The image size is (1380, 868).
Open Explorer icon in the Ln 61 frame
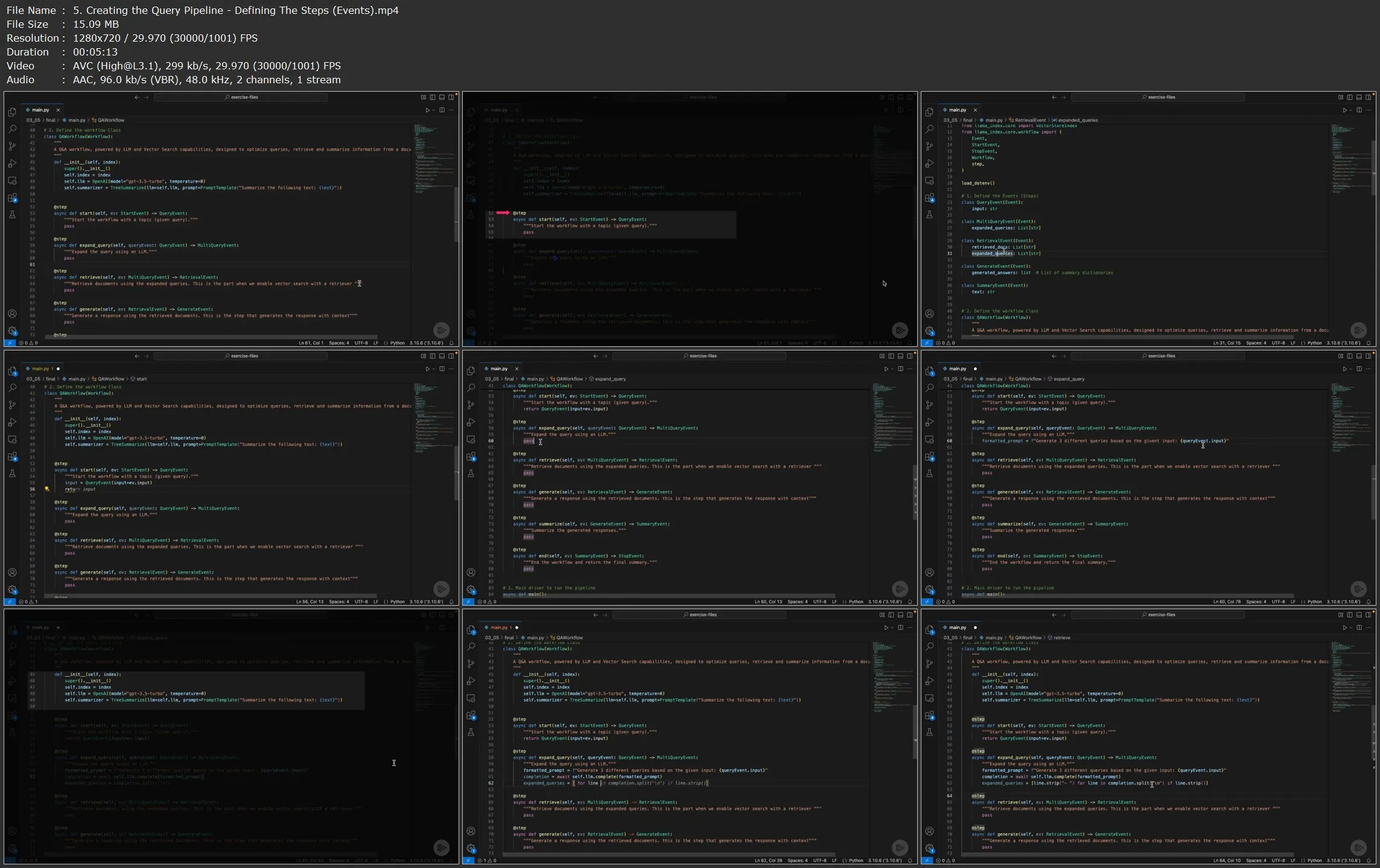(12, 112)
